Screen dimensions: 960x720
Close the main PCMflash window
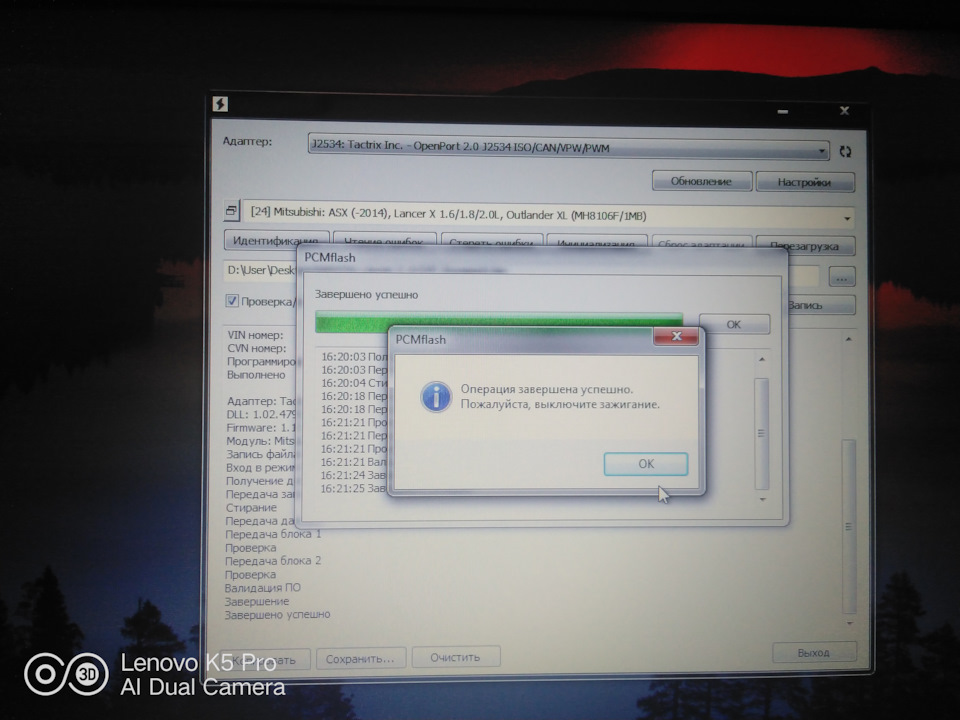[x=844, y=110]
